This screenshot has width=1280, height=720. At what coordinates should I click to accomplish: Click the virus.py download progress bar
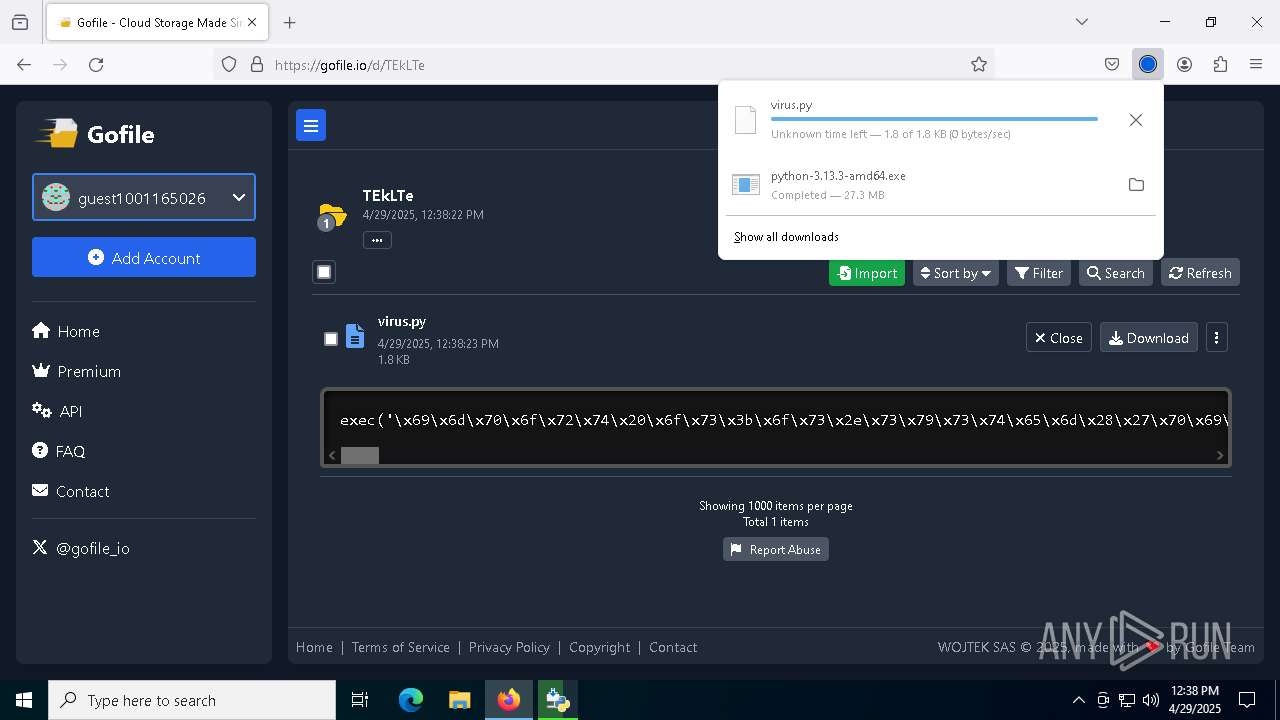[x=934, y=119]
